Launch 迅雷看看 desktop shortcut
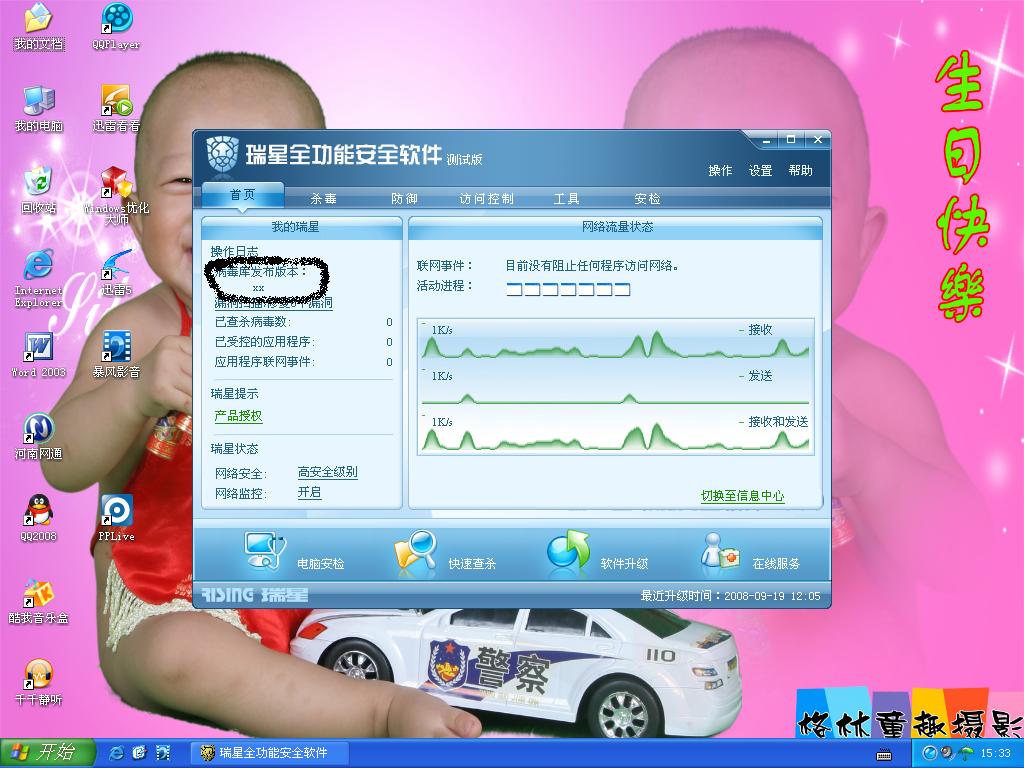The width and height of the screenshot is (1024, 768). [116, 108]
